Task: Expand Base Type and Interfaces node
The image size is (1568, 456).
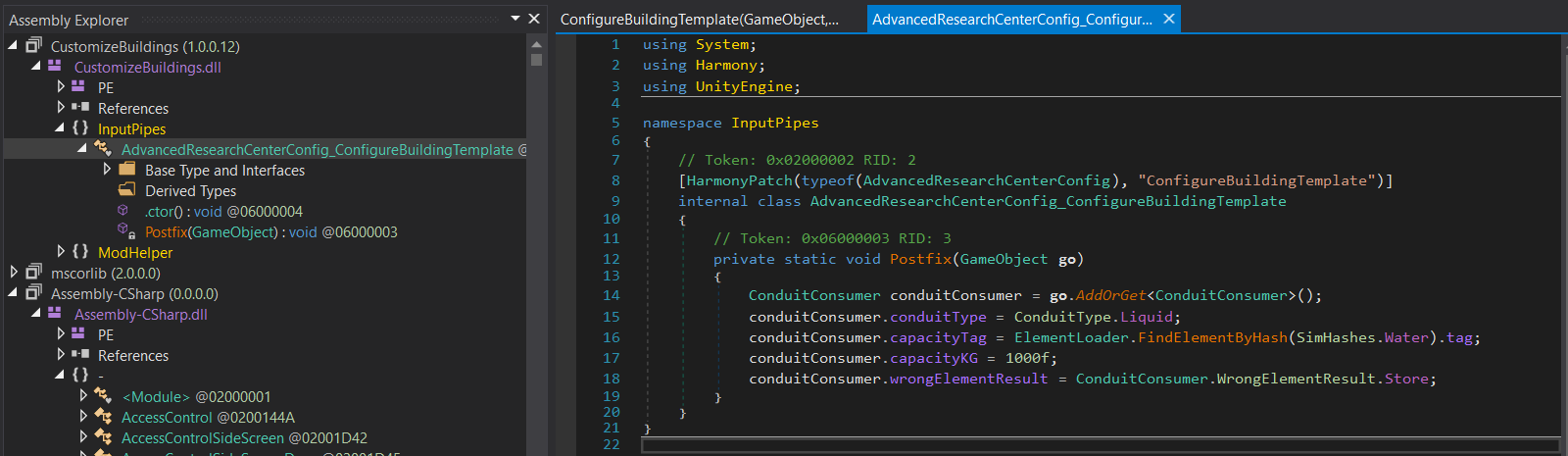Action: point(107,170)
